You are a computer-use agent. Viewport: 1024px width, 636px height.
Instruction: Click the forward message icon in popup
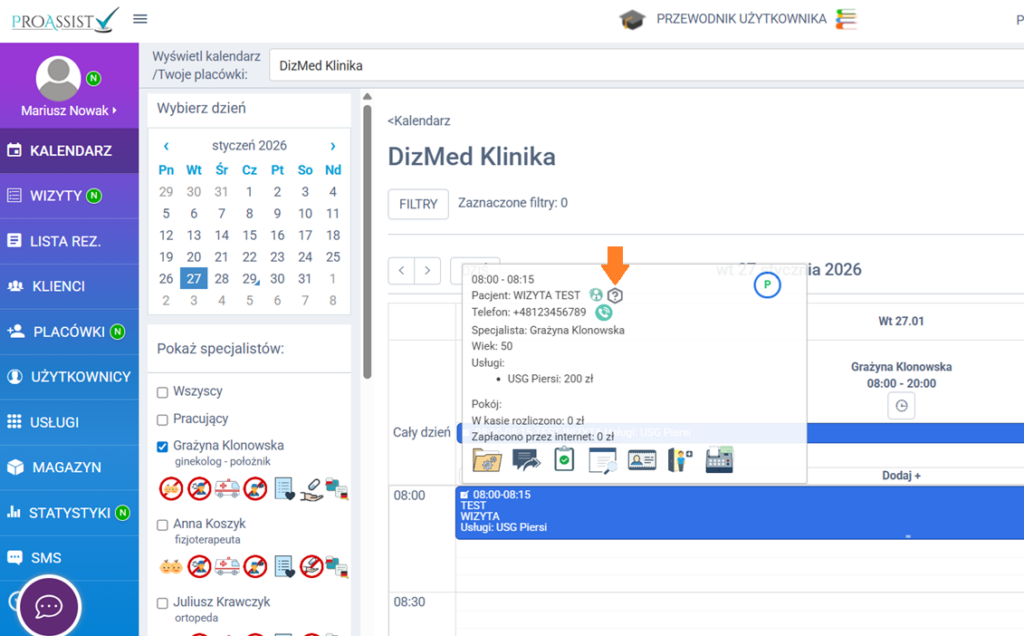click(x=526, y=460)
